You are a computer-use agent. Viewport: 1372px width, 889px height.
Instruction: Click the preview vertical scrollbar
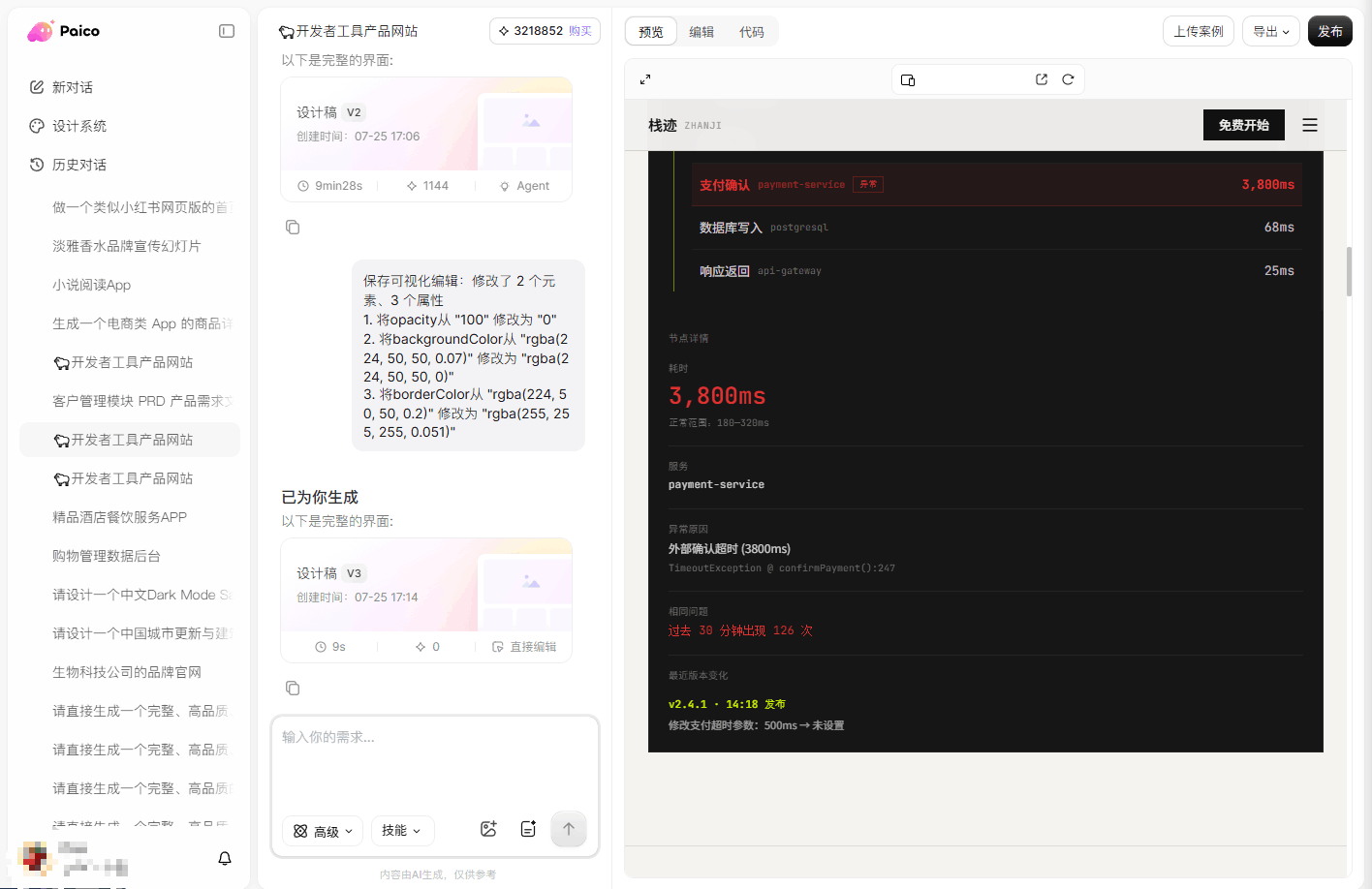pos(1349,271)
